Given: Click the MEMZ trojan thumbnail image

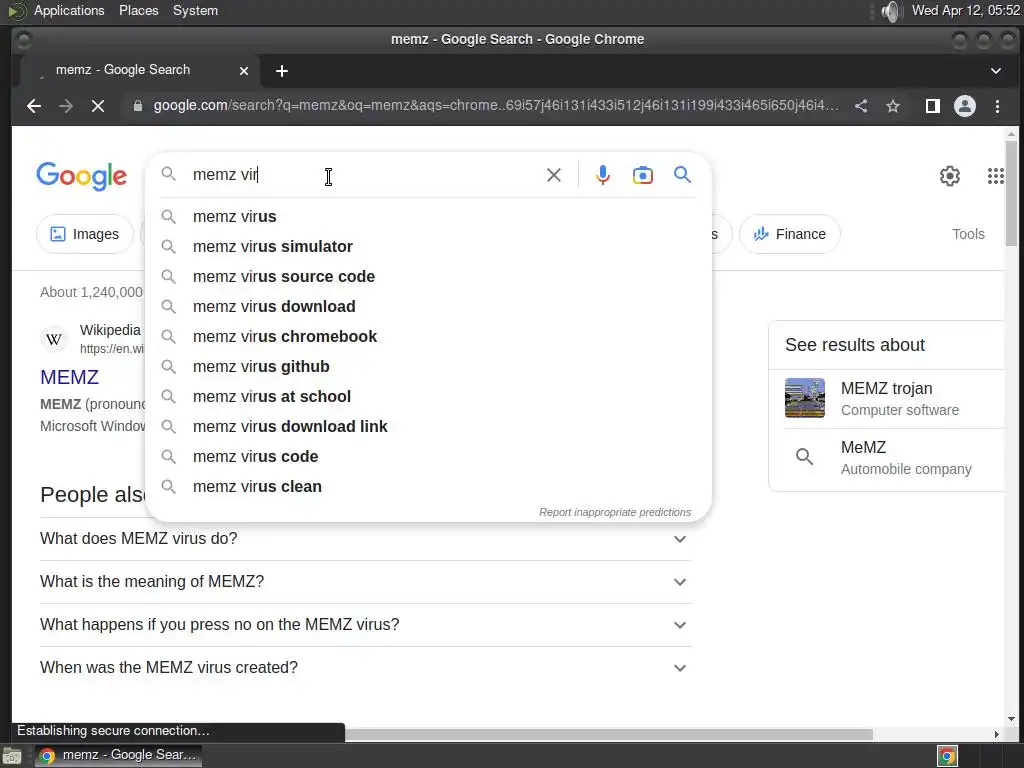Looking at the screenshot, I should pyautogui.click(x=805, y=398).
